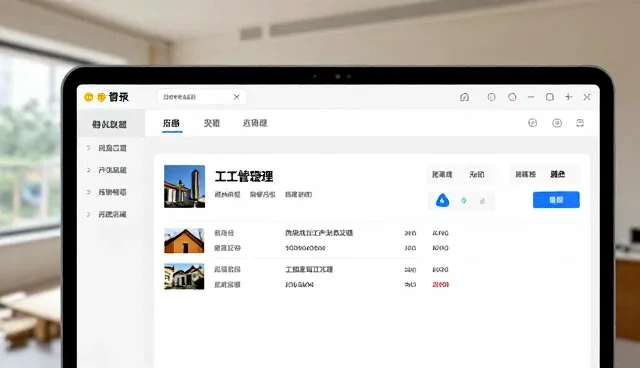The width and height of the screenshot is (640, 368).
Task: Click the gray circular icon beside the headset
Action: click(x=491, y=97)
